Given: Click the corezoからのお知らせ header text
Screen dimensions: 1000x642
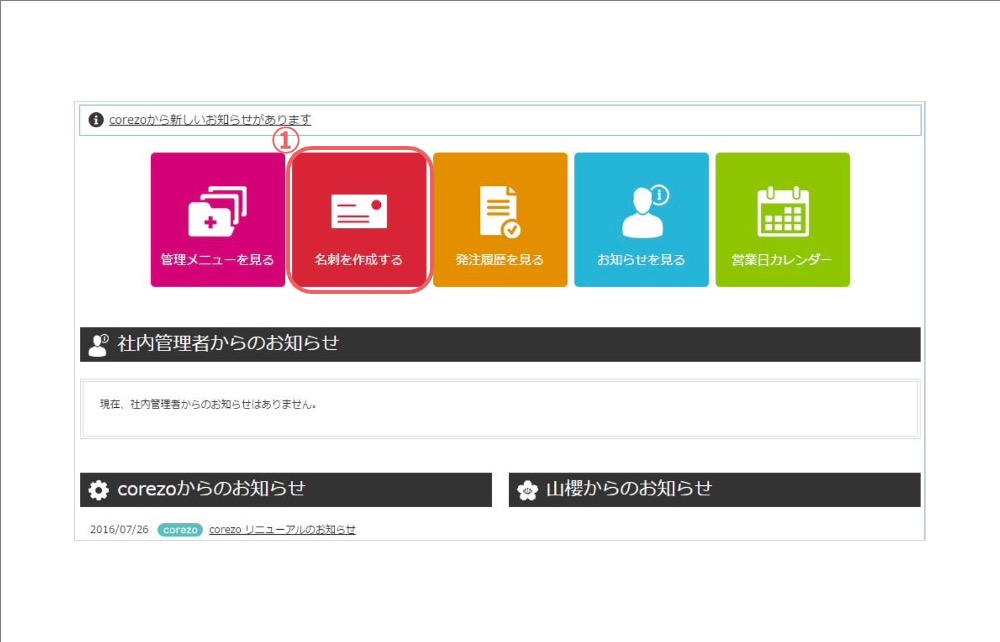Looking at the screenshot, I should coord(211,489).
